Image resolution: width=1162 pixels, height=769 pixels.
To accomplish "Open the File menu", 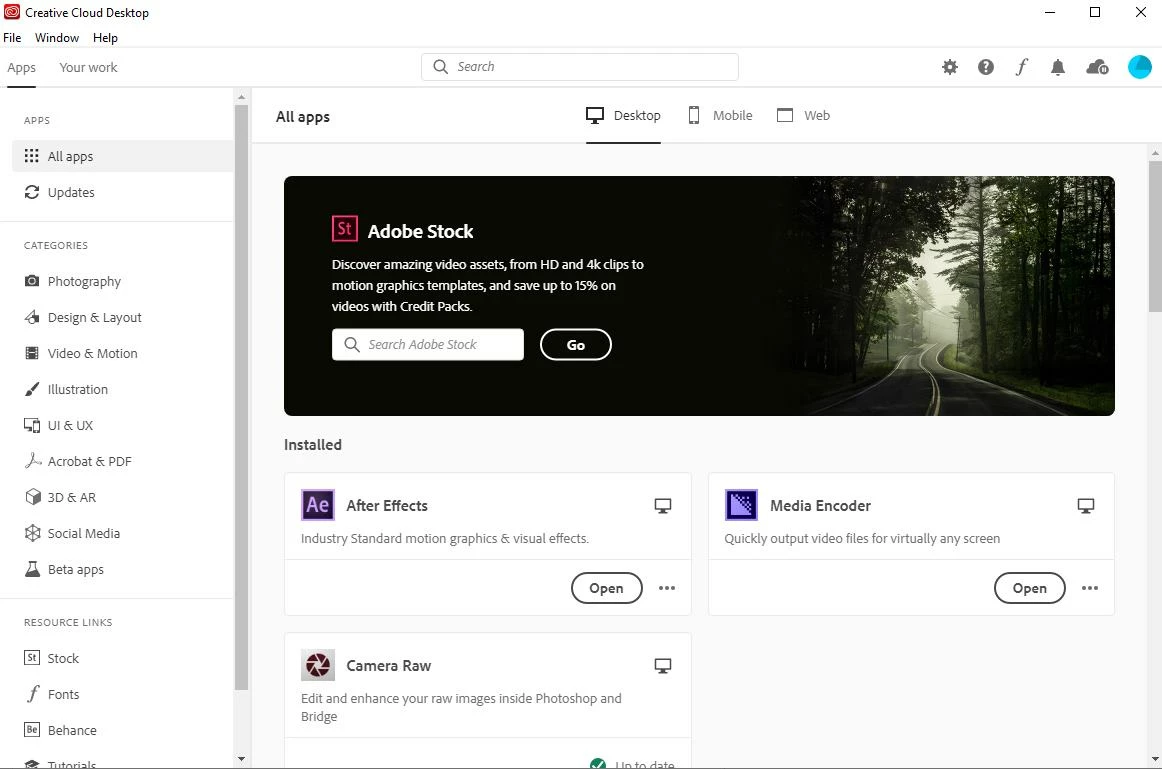I will [x=12, y=38].
